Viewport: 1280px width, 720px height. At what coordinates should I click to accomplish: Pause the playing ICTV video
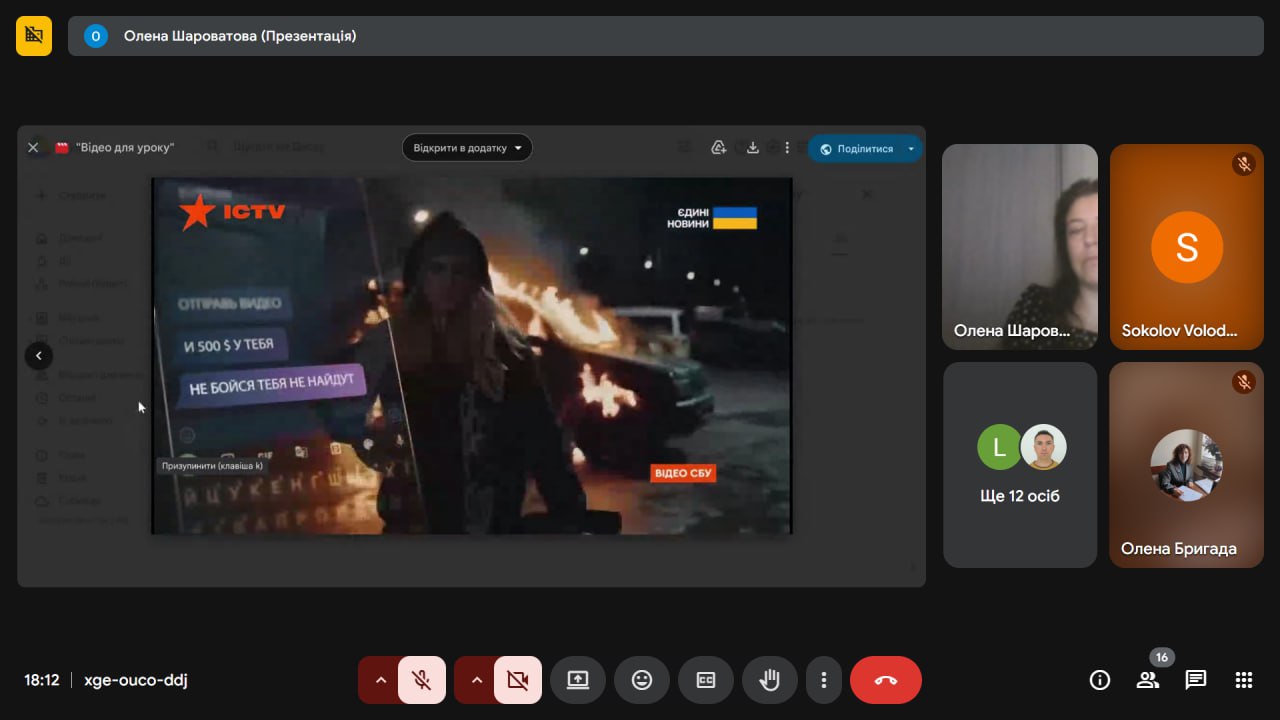point(471,356)
